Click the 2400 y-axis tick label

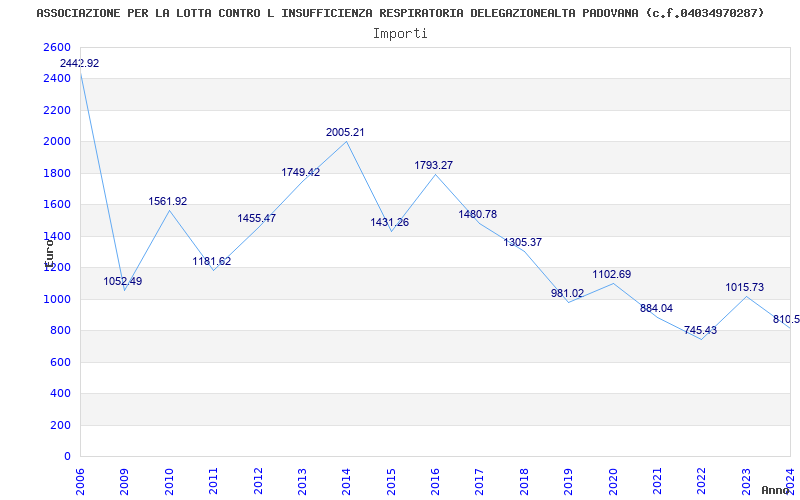point(58,79)
